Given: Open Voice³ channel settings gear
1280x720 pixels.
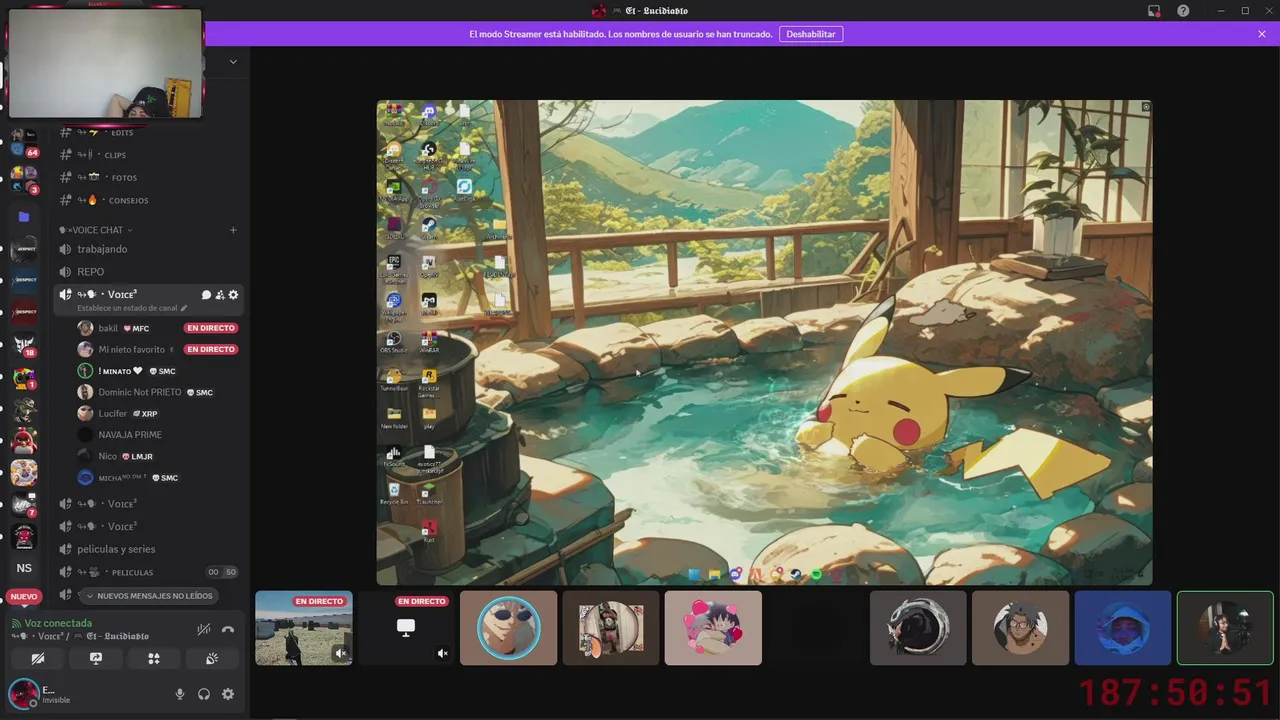Looking at the screenshot, I should coord(233,295).
